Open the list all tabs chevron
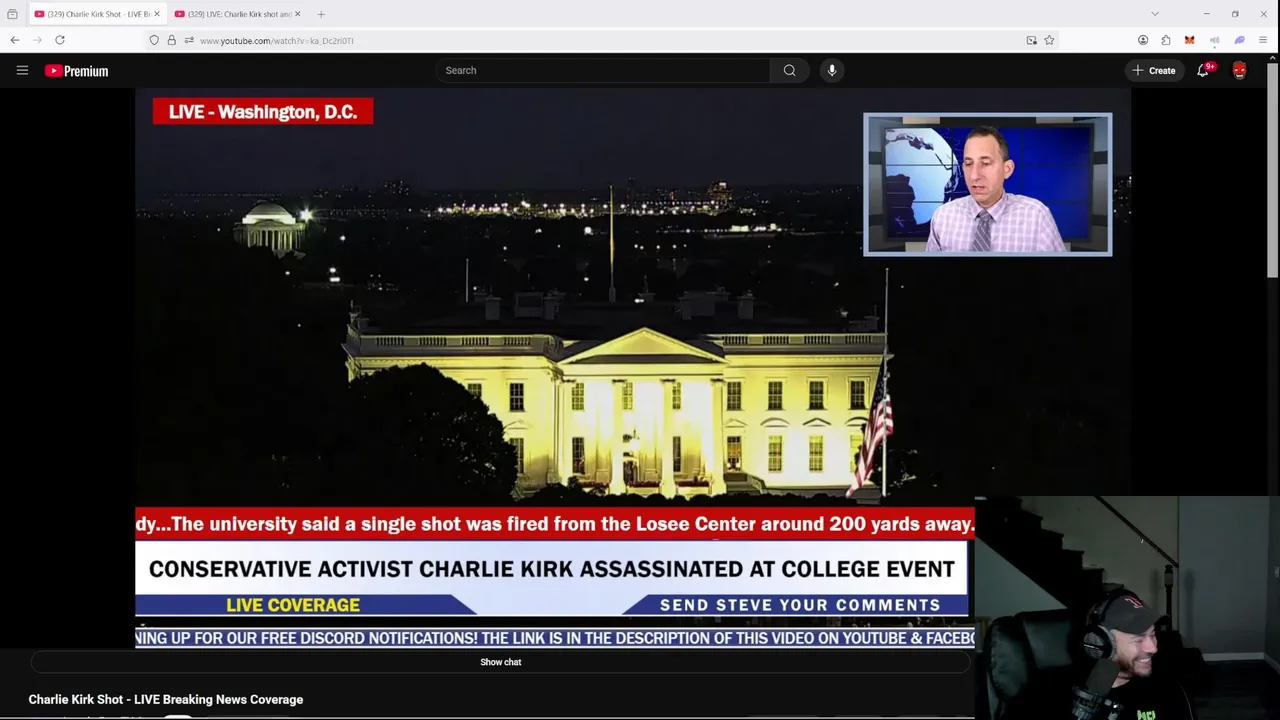The image size is (1280, 720). click(x=1155, y=14)
